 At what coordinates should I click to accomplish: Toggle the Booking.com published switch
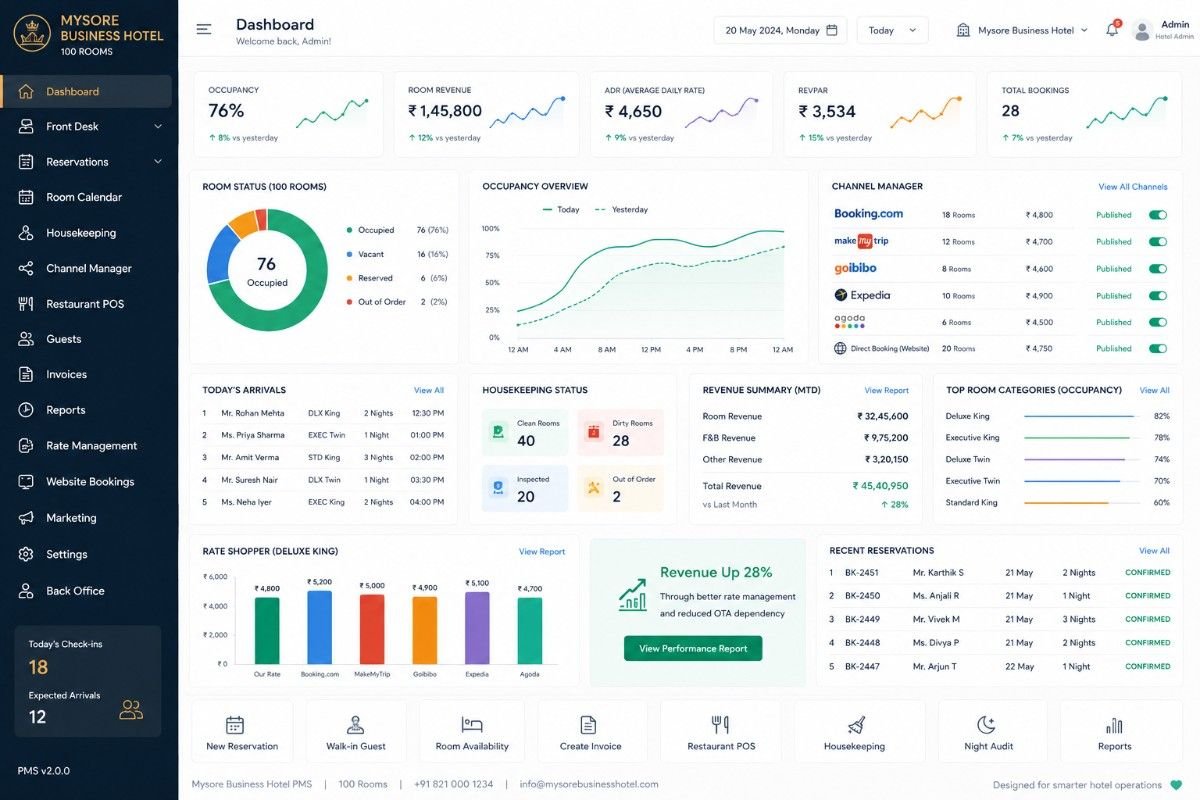1158,215
